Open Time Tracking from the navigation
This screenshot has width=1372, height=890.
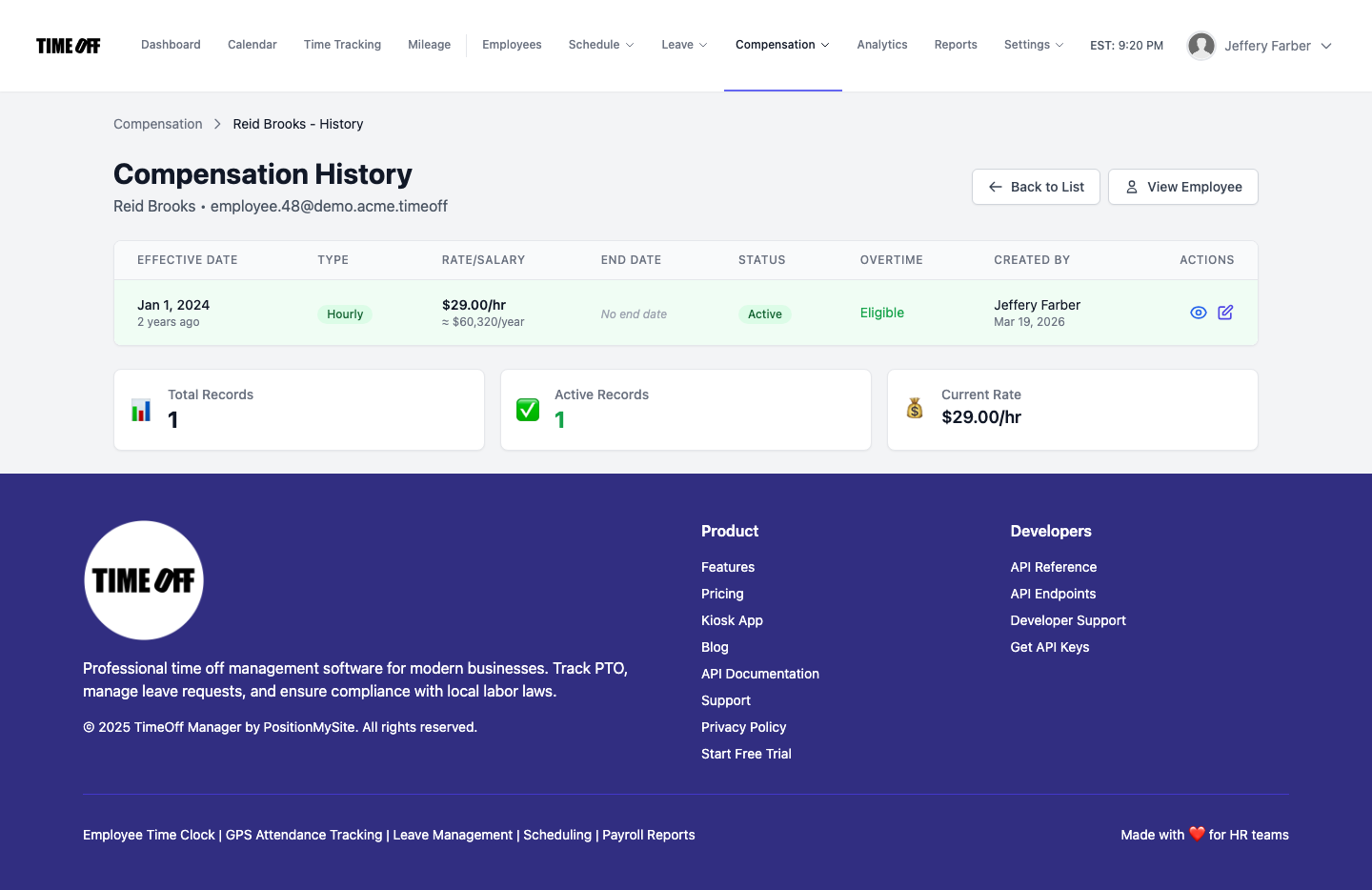click(x=342, y=45)
